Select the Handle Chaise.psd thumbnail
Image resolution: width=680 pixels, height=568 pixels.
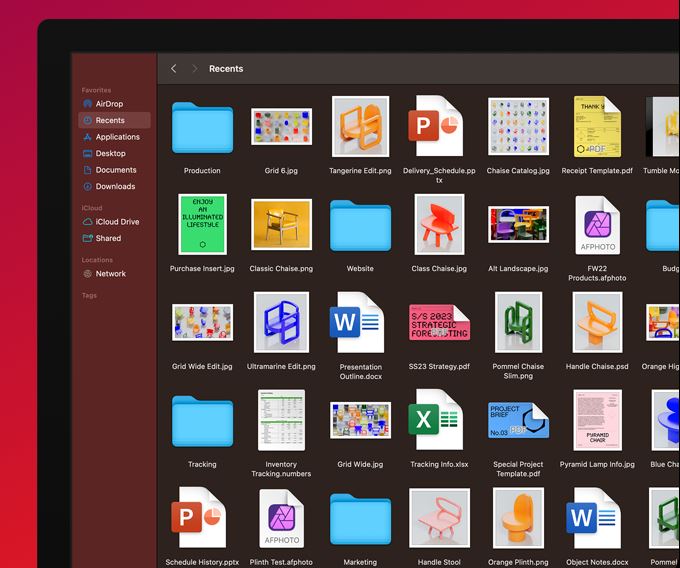click(598, 322)
